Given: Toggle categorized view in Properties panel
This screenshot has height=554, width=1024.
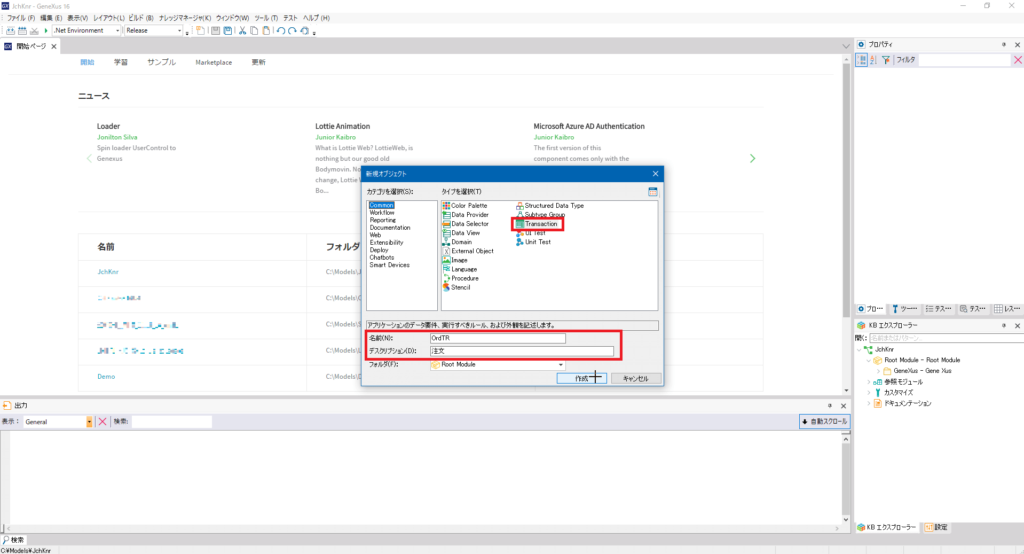Looking at the screenshot, I should coord(862,59).
